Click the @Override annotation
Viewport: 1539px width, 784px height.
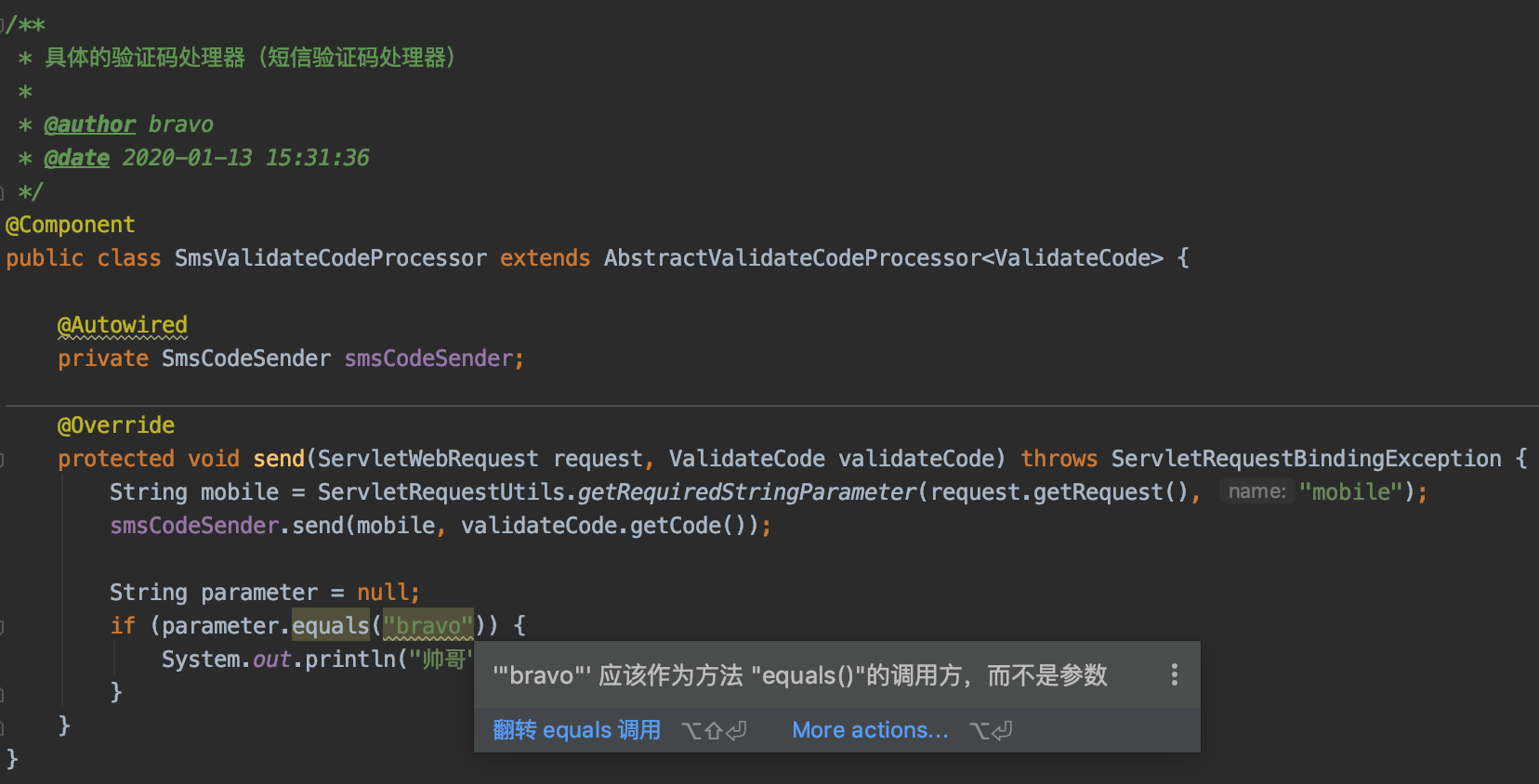tap(116, 425)
